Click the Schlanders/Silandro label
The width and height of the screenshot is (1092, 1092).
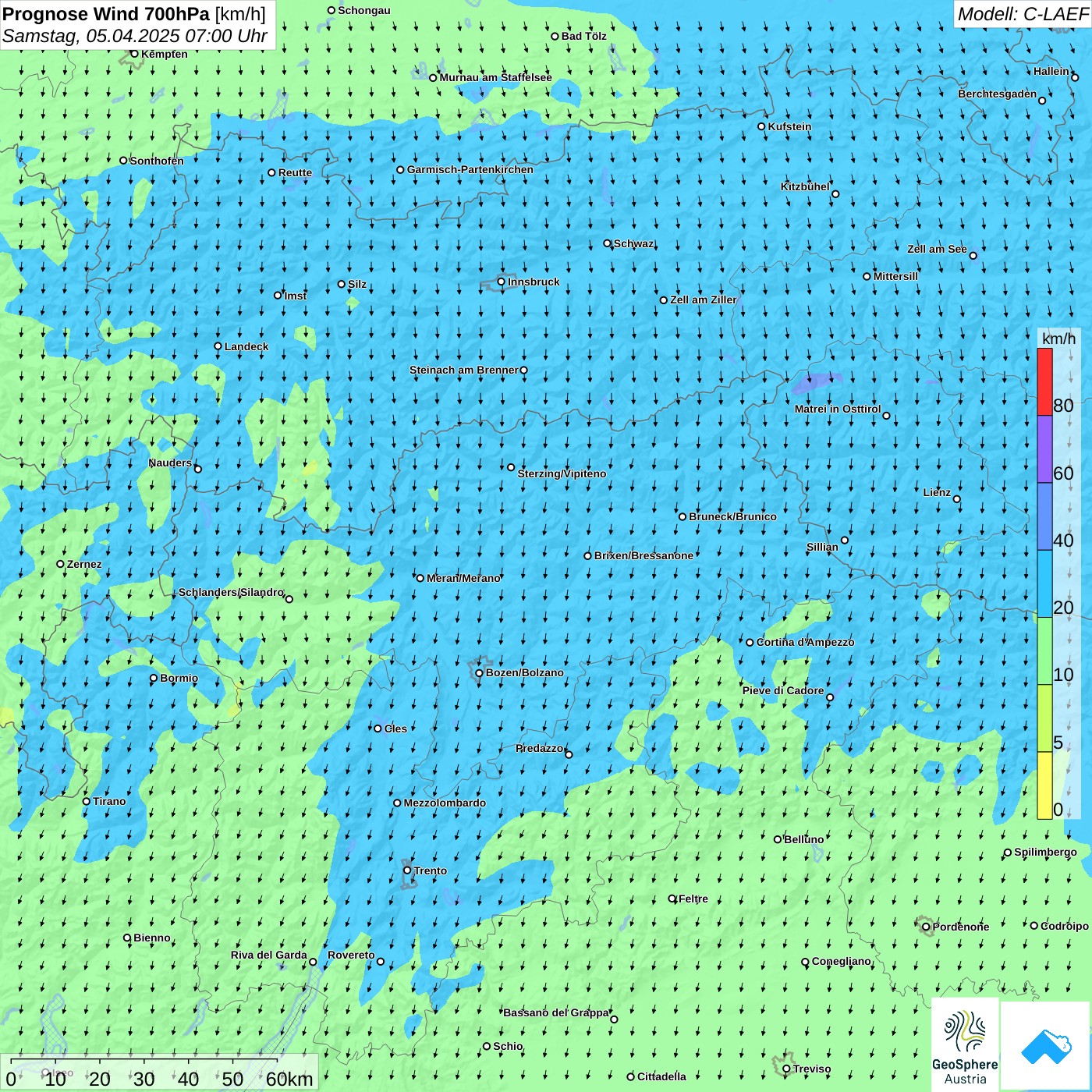pyautogui.click(x=231, y=592)
